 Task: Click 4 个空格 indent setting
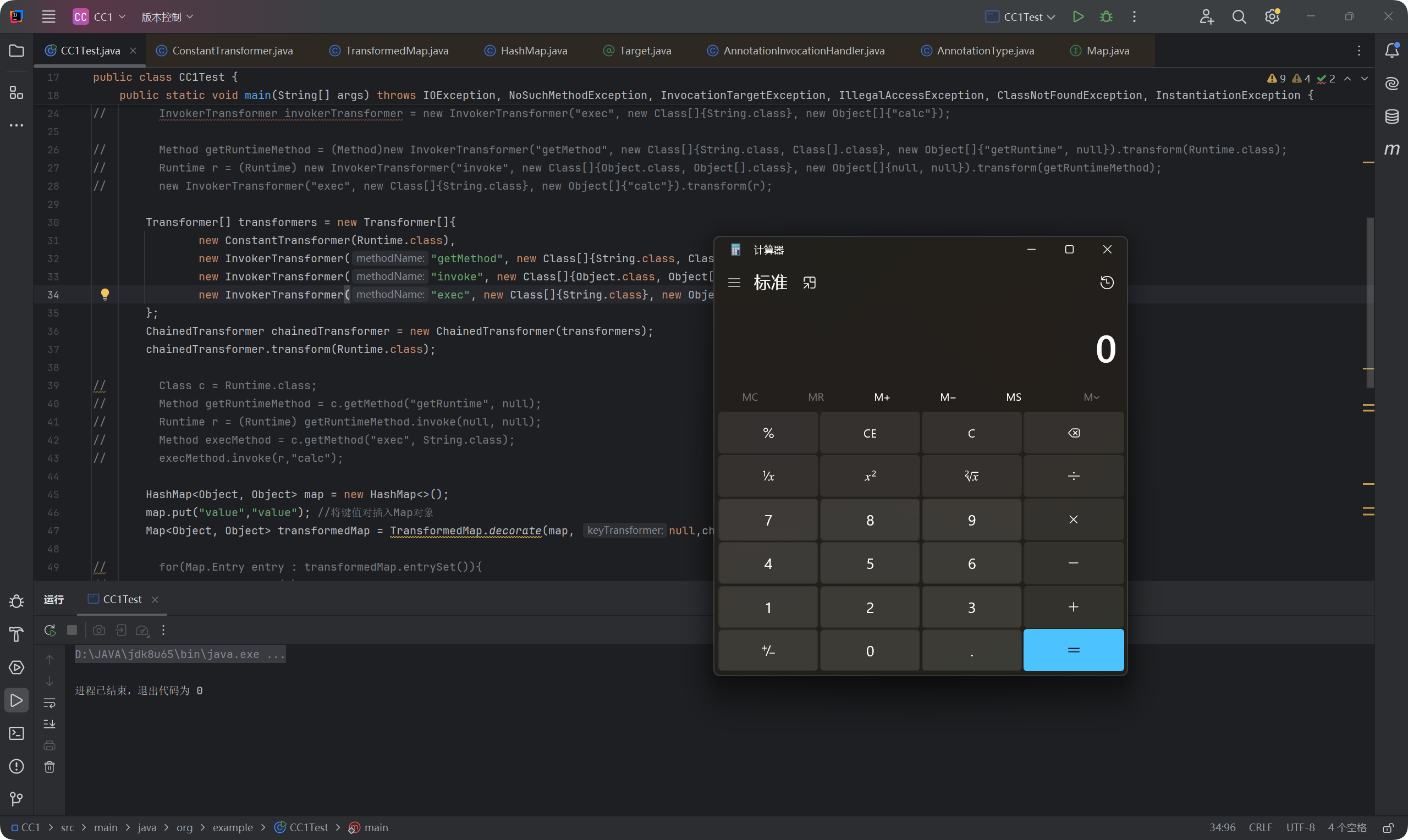[x=1347, y=827]
